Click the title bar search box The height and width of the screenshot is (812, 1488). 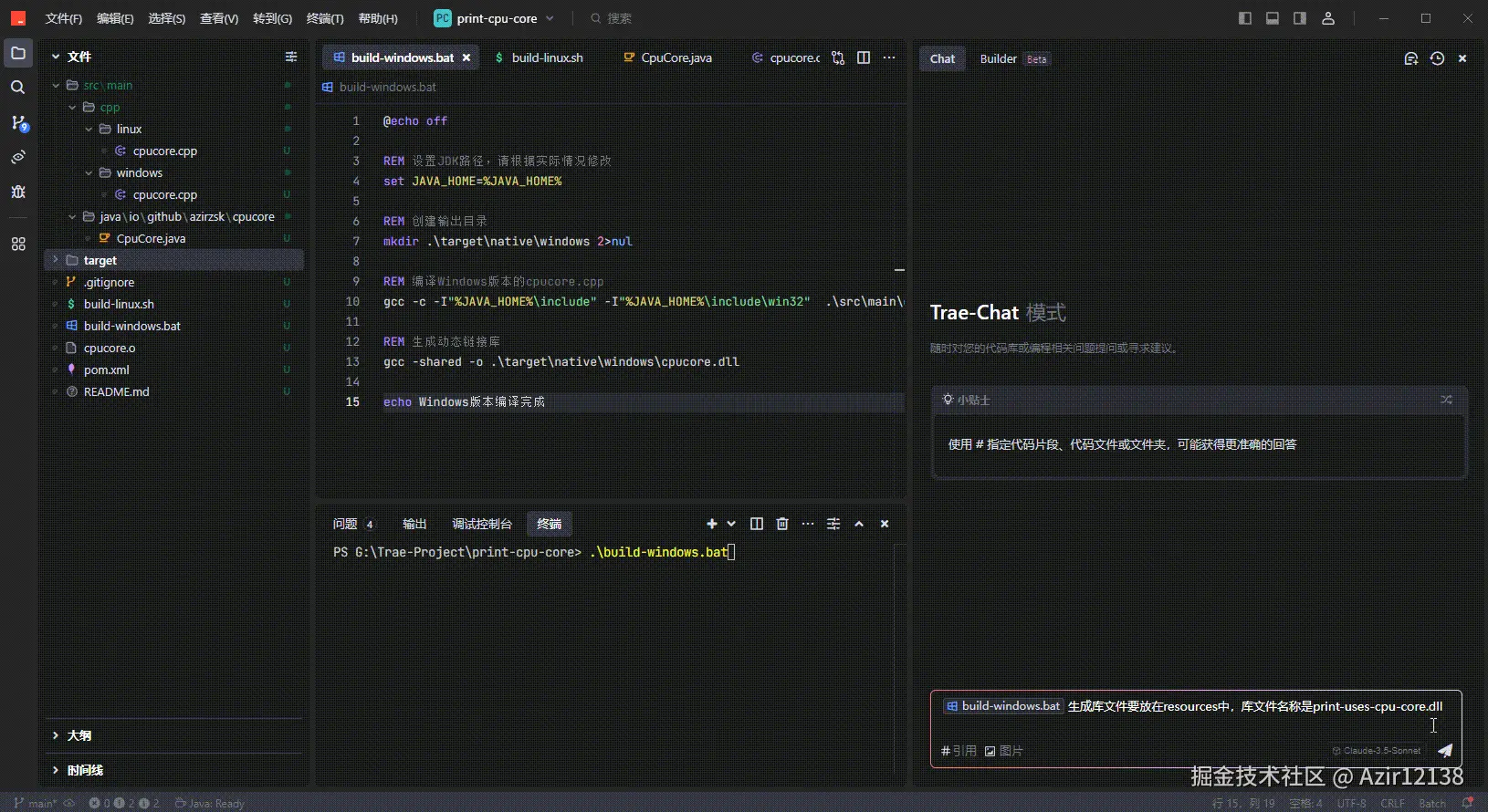(612, 18)
